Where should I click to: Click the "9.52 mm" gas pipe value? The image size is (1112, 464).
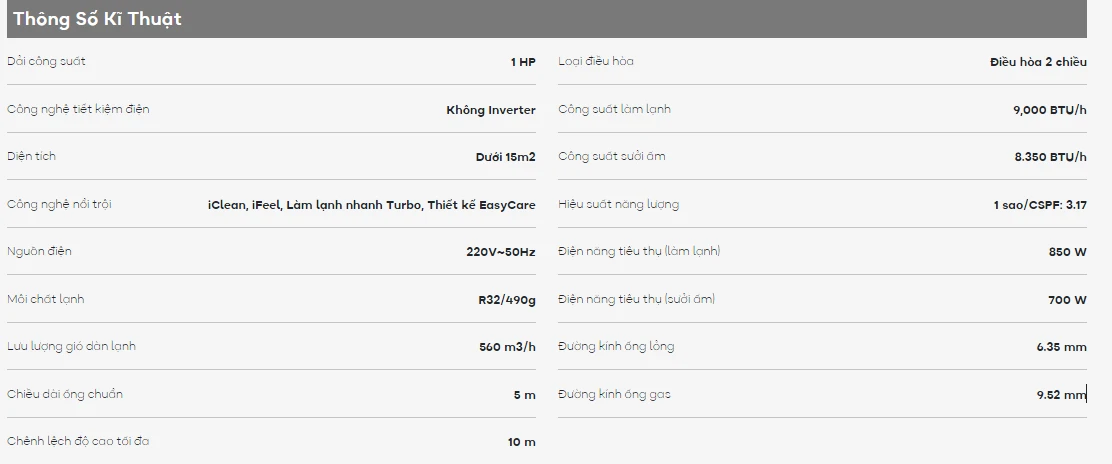[x=1061, y=395]
